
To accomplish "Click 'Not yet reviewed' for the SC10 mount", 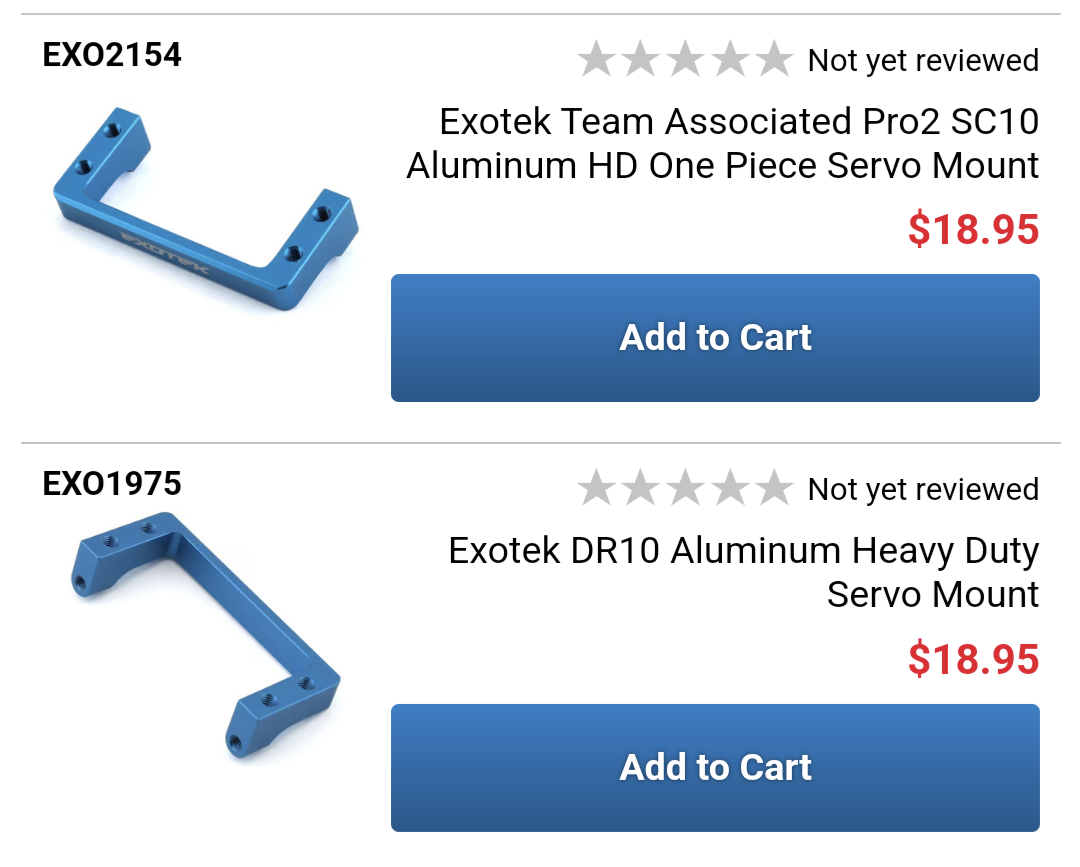I will click(x=923, y=61).
